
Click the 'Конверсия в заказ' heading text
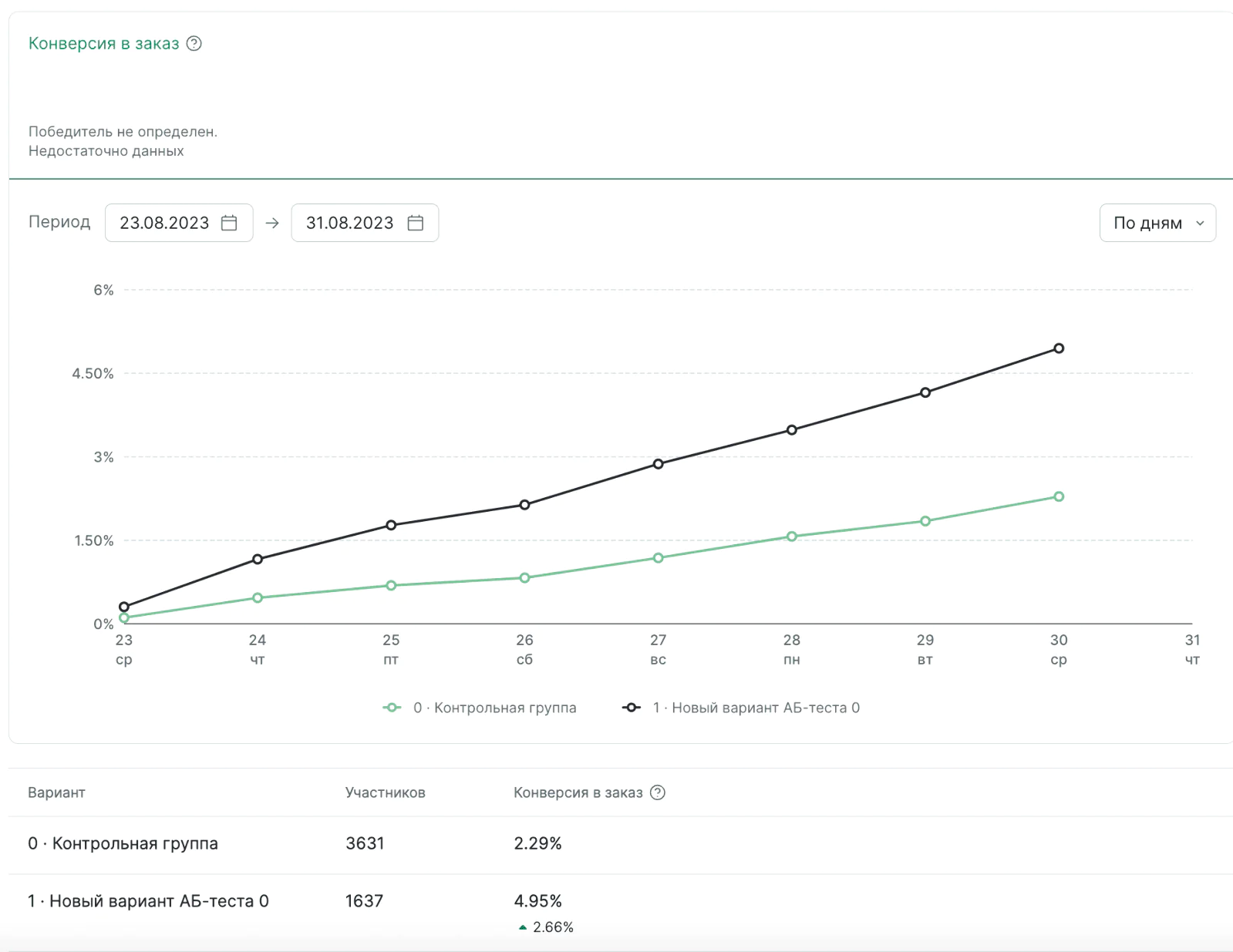(104, 44)
